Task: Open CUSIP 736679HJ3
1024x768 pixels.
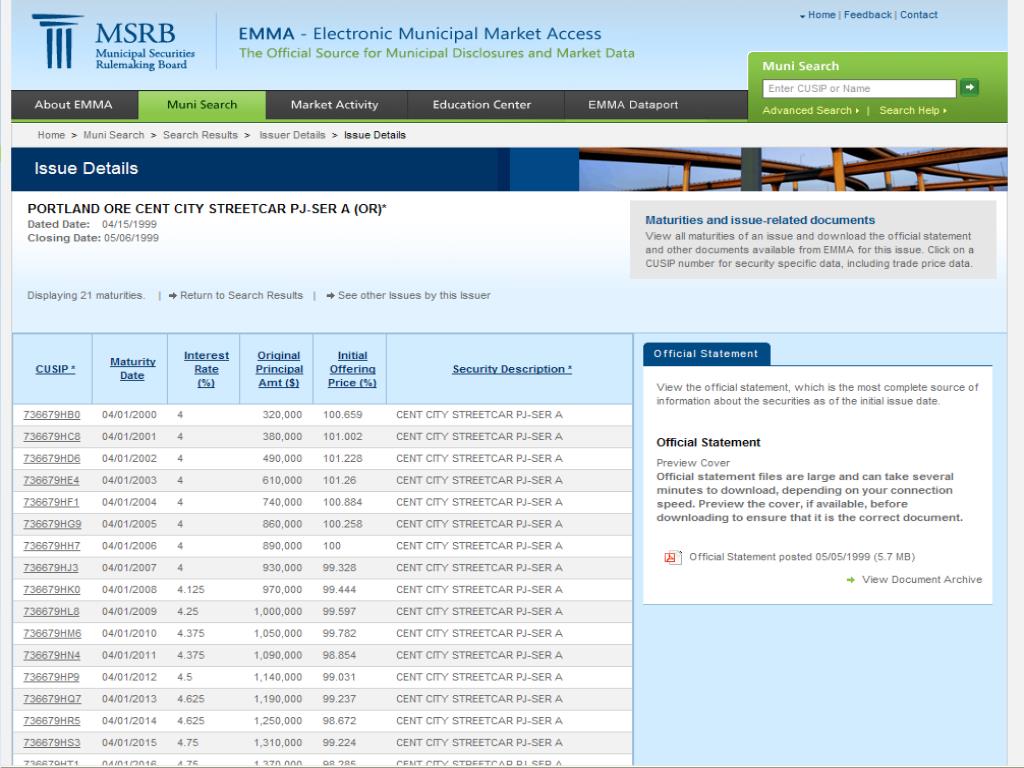Action: coord(52,568)
